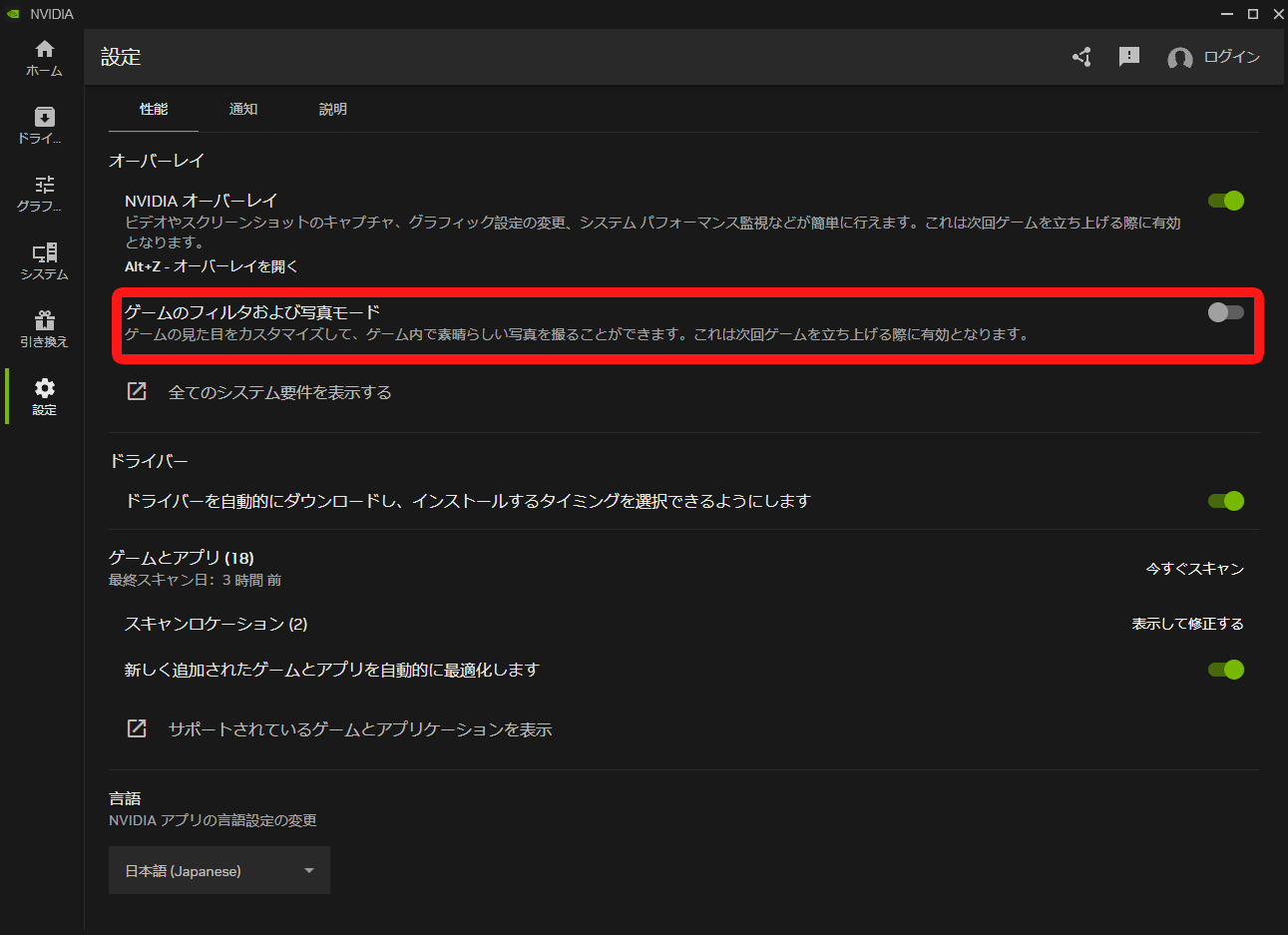Enable ゲームのフィルタおよび写真モード toggle

click(1226, 312)
